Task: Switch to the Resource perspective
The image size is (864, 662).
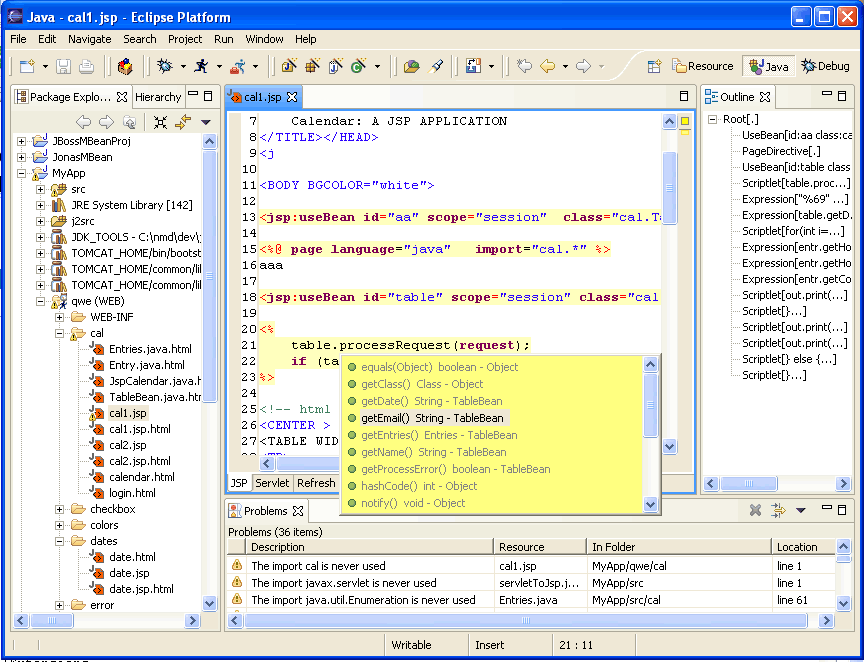Action: tap(703, 67)
